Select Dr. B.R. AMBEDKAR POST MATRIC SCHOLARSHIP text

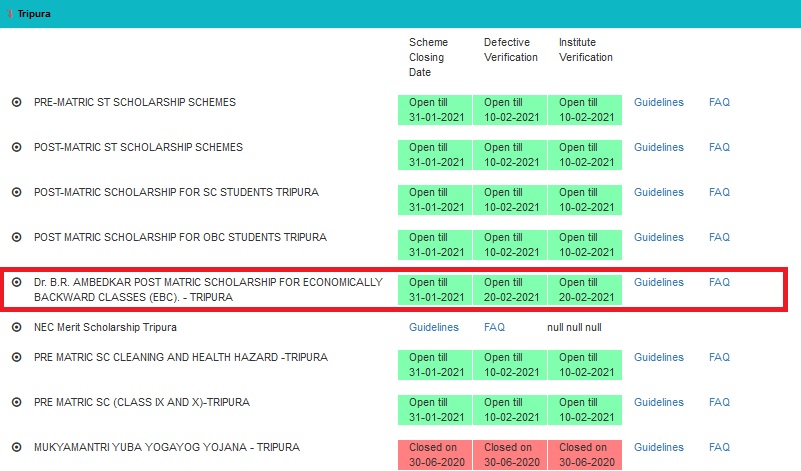click(208, 290)
